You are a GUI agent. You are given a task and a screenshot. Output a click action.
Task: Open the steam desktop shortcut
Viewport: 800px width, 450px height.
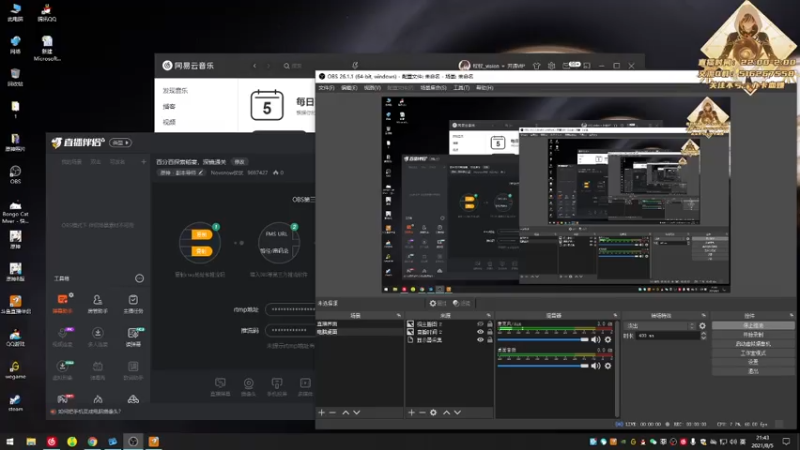[x=15, y=403]
